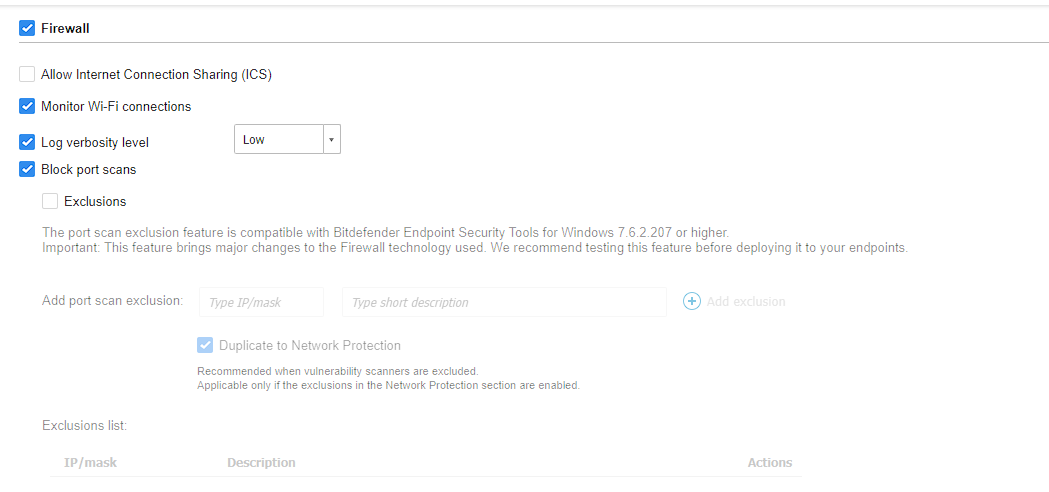Click the Firewall section title

tap(65, 28)
